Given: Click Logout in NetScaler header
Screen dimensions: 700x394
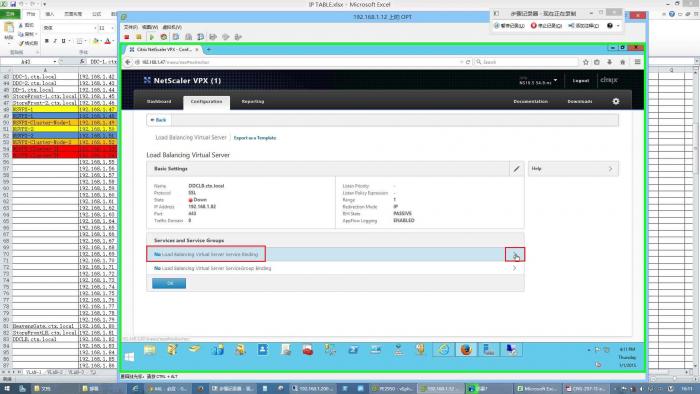Looking at the screenshot, I should coord(581,81).
